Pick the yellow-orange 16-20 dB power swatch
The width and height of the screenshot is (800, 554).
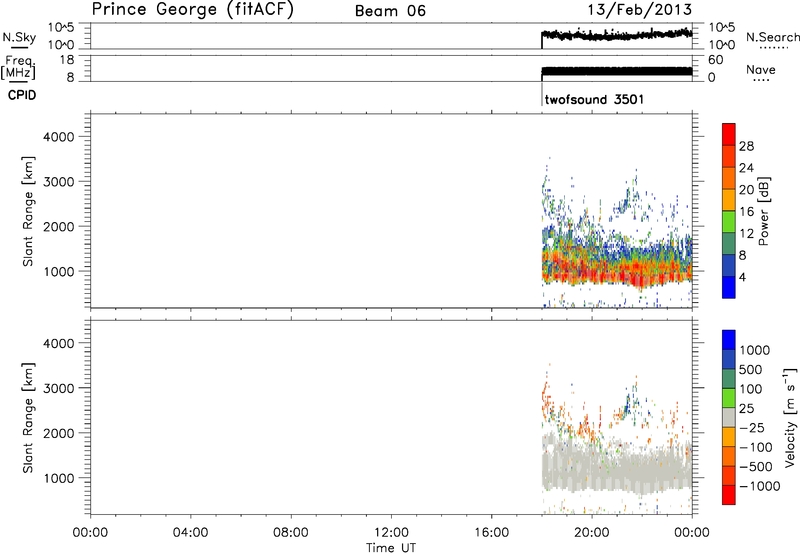click(729, 200)
